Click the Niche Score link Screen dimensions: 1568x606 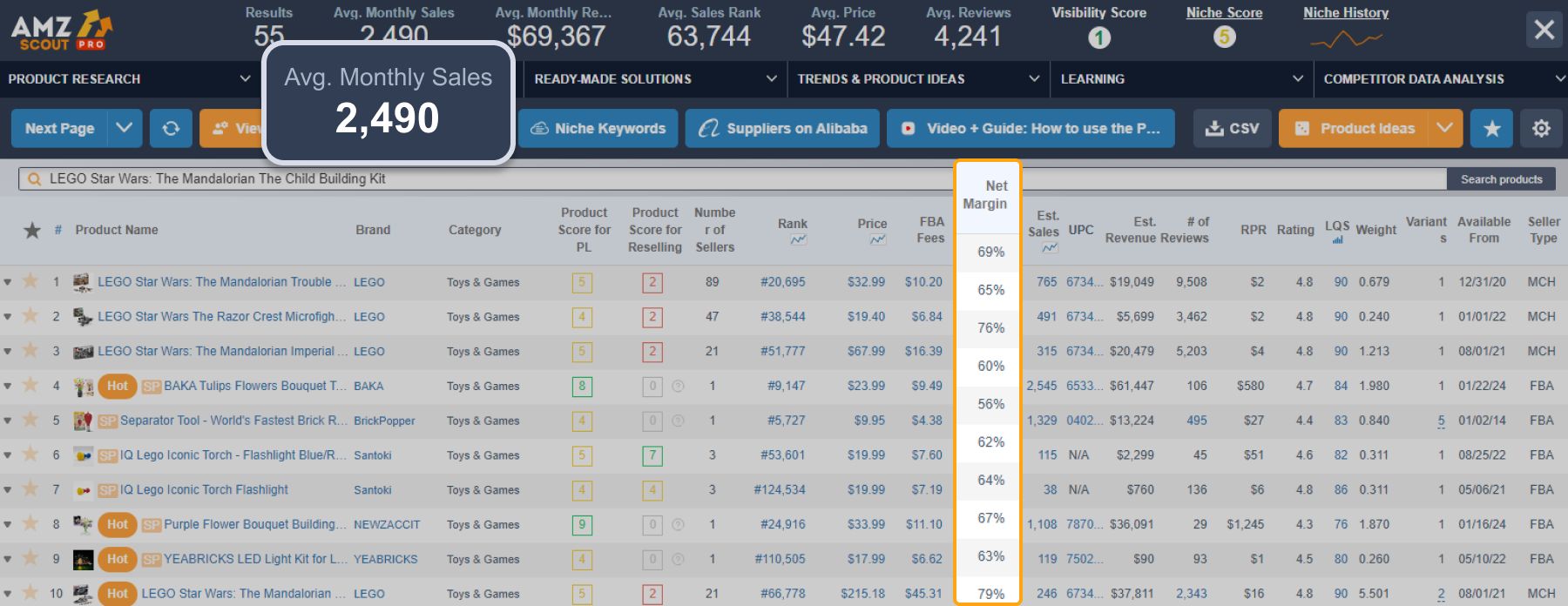1224,13
